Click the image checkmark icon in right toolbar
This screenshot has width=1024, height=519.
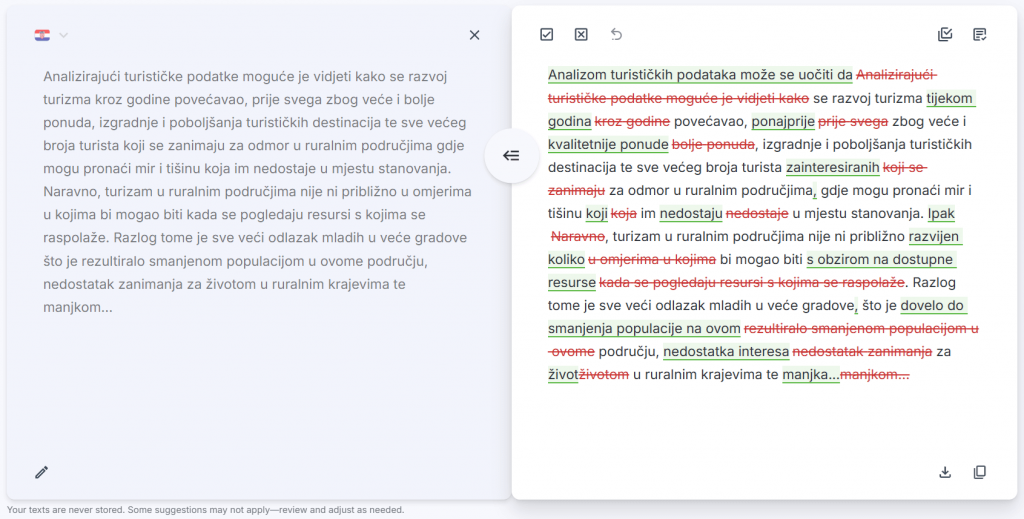click(x=945, y=35)
